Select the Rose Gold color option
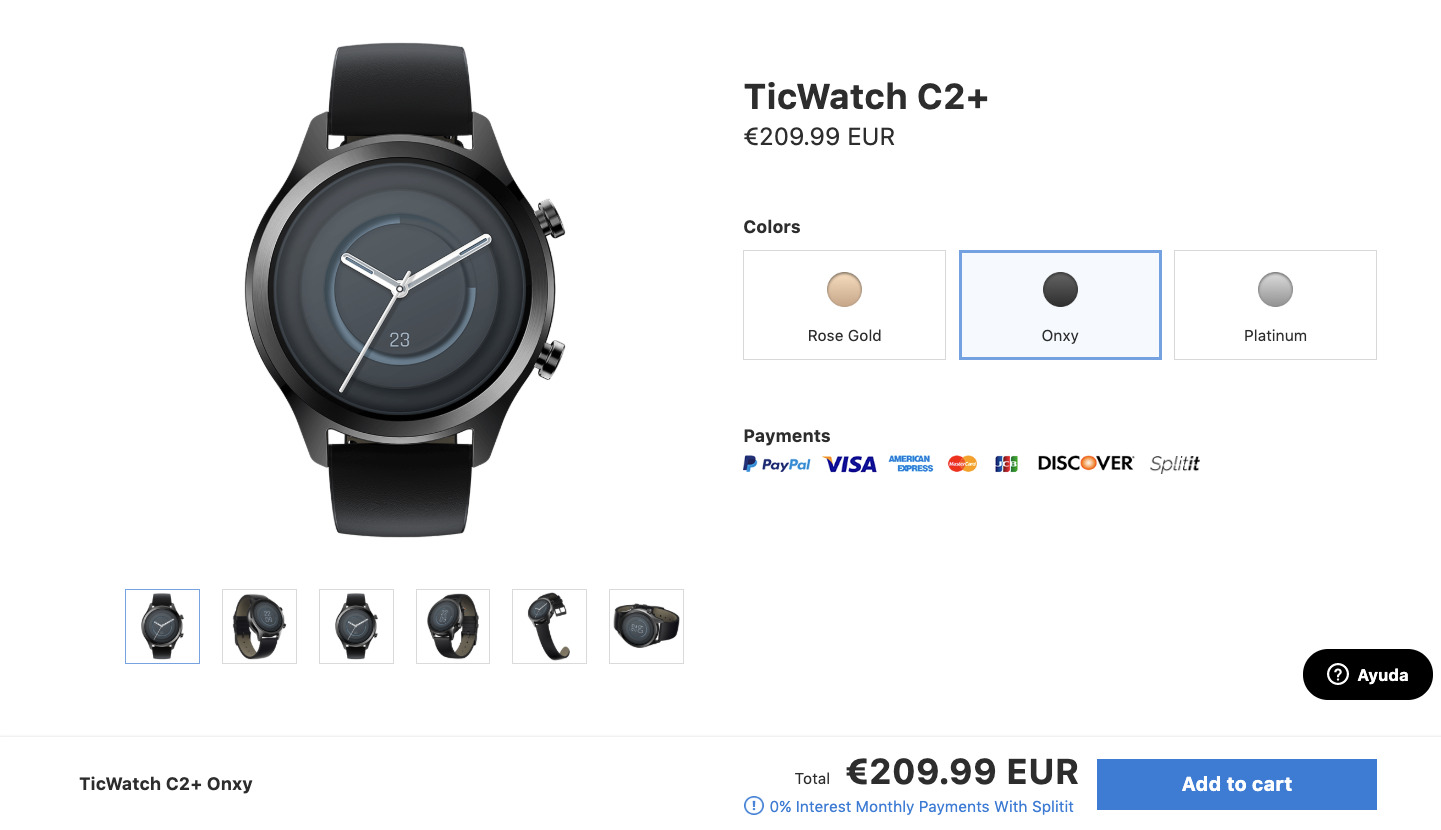This screenshot has width=1441, height=830. pos(844,305)
